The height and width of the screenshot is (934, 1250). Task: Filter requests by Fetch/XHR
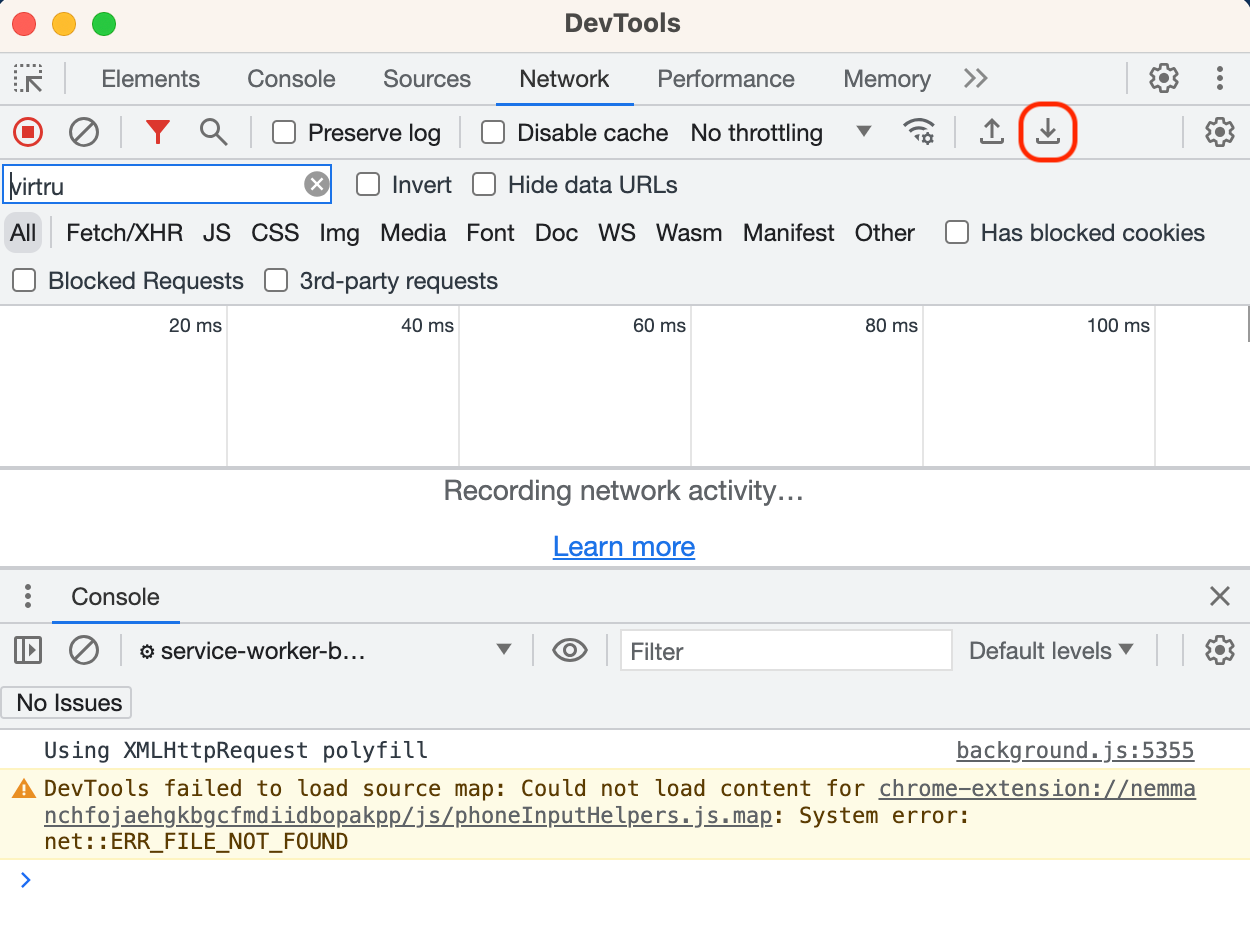(x=124, y=233)
